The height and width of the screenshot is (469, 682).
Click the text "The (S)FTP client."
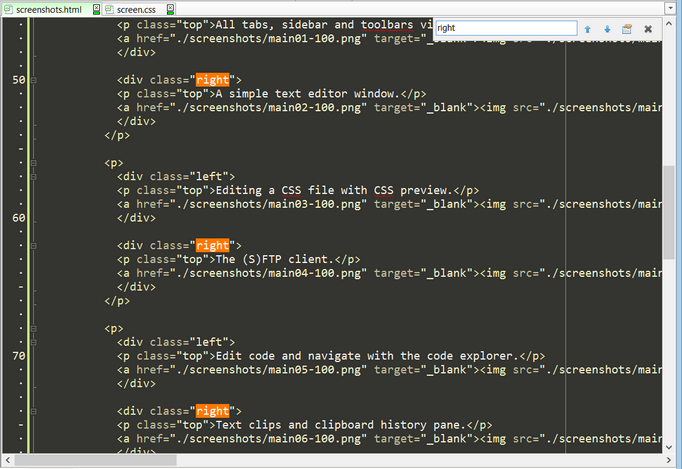tap(275, 260)
